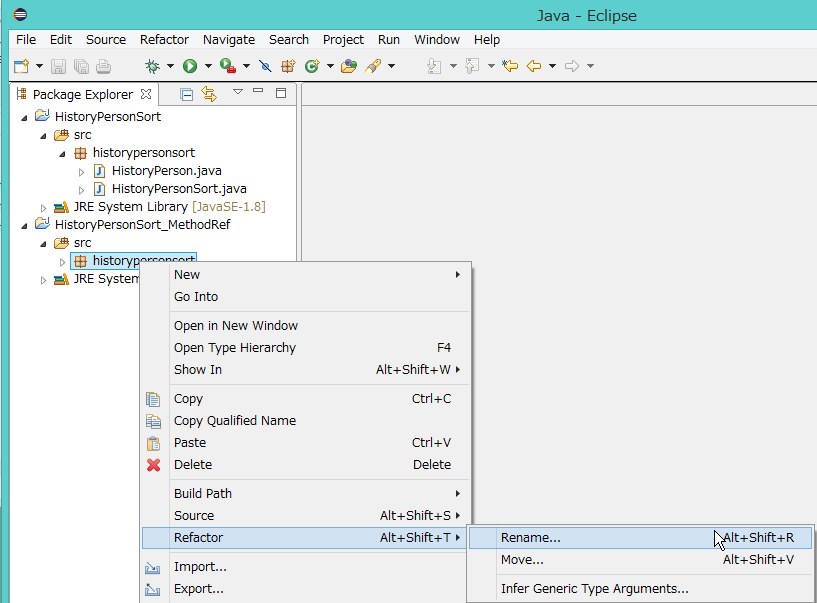Launch Debug with the bug icon
The height and width of the screenshot is (603, 817).
click(x=152, y=66)
